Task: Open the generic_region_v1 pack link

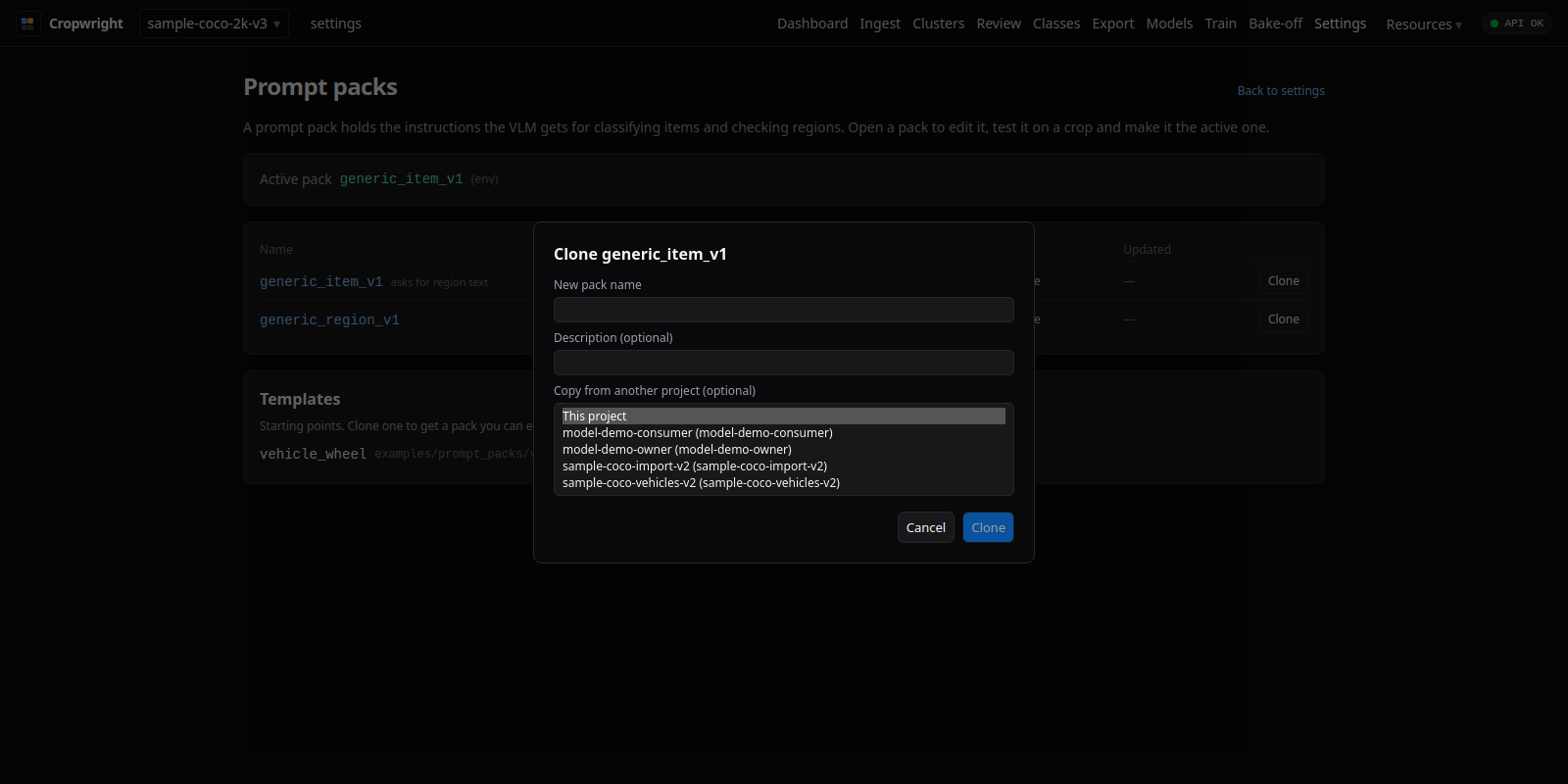Action: [x=329, y=320]
